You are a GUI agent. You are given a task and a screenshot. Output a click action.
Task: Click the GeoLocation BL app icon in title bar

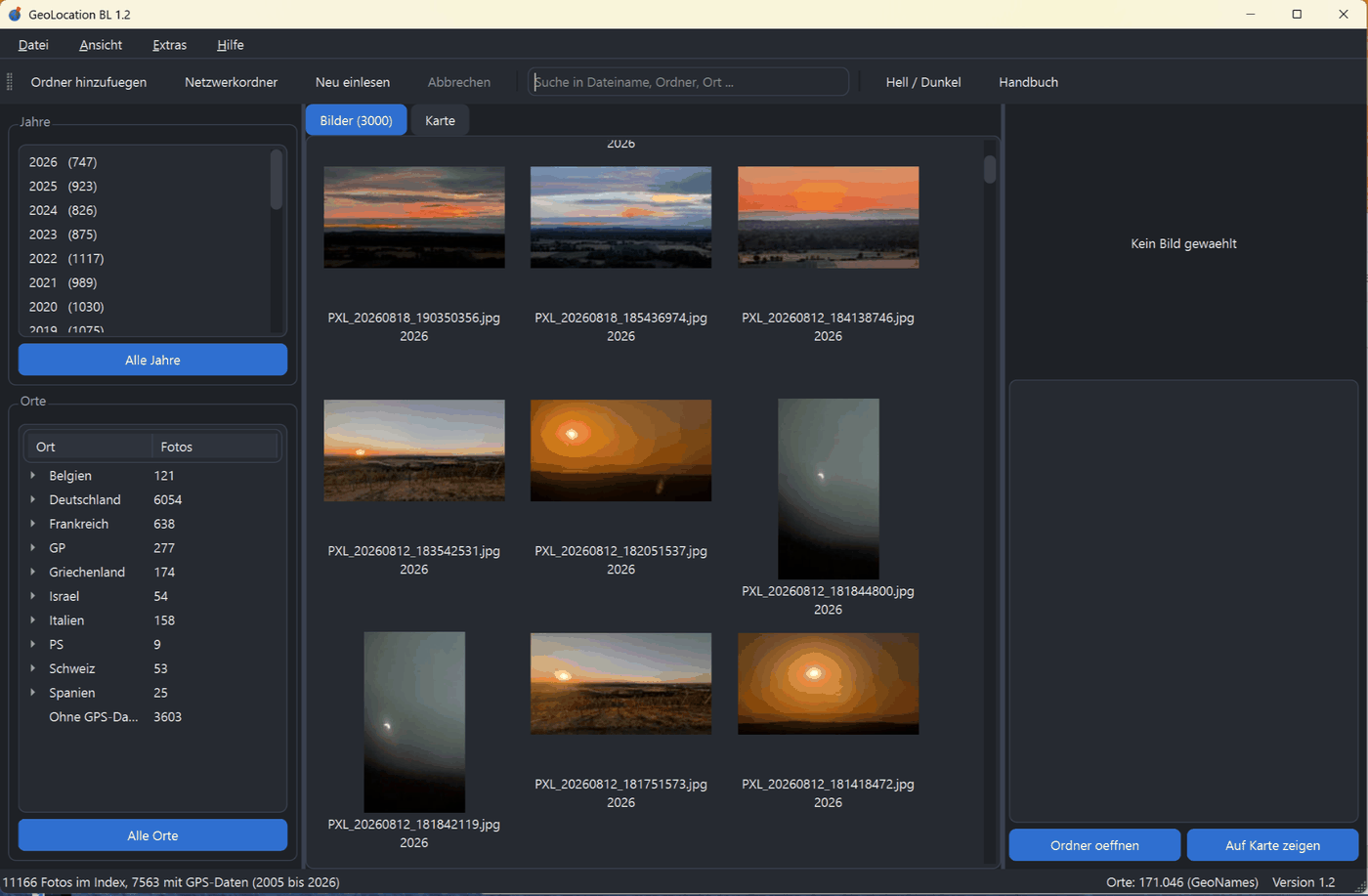(15, 14)
